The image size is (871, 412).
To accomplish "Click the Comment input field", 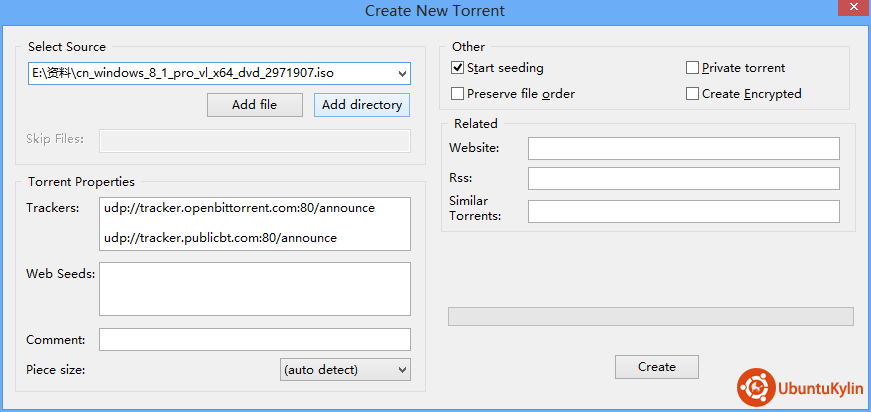I will tap(255, 339).
